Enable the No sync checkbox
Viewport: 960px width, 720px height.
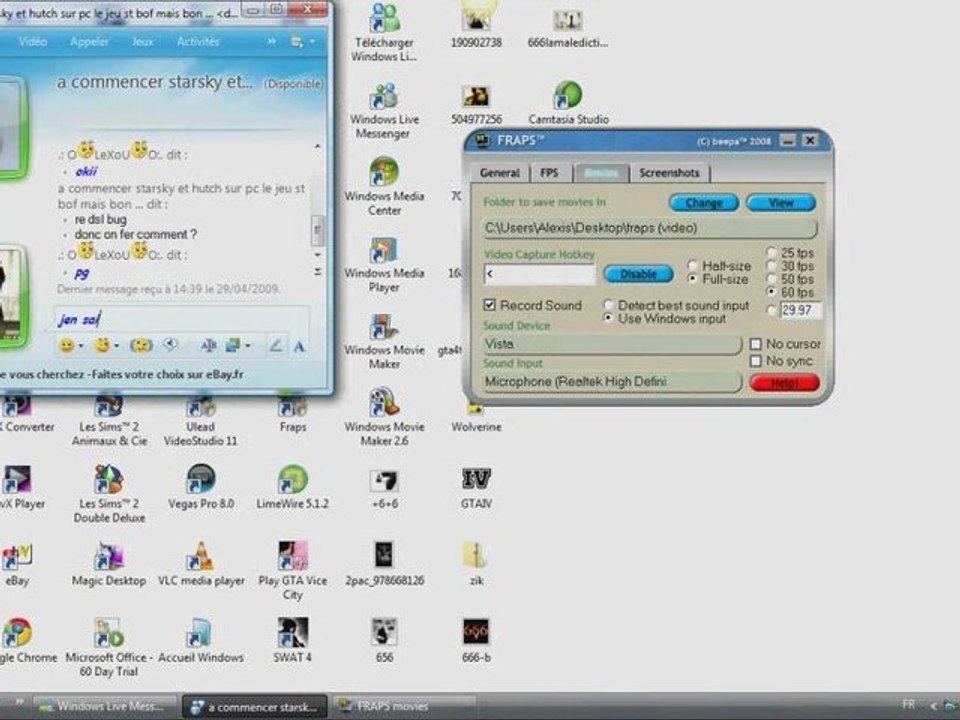pyautogui.click(x=756, y=361)
